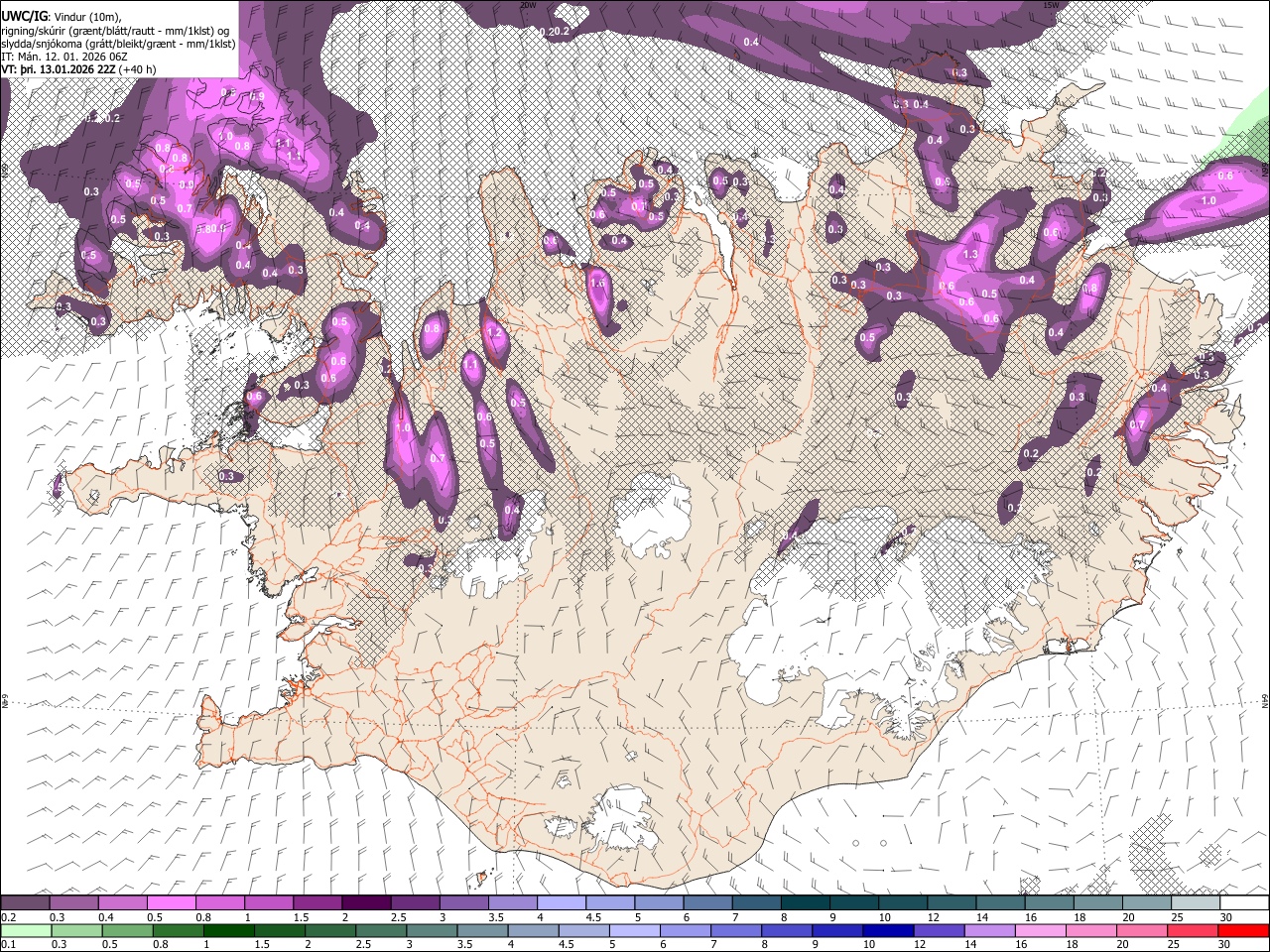Image resolution: width=1270 pixels, height=952 pixels.
Task: Click lower legend swatch between 0.1 and 0.3
Action: click(x=26, y=930)
